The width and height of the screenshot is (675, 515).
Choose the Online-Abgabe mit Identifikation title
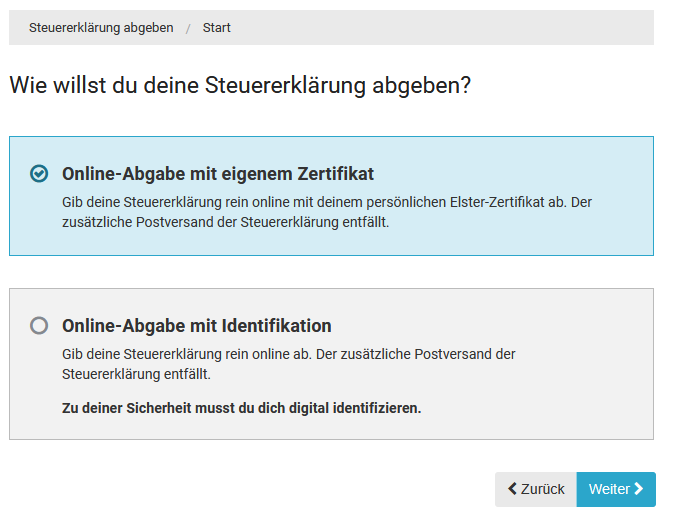[197, 326]
